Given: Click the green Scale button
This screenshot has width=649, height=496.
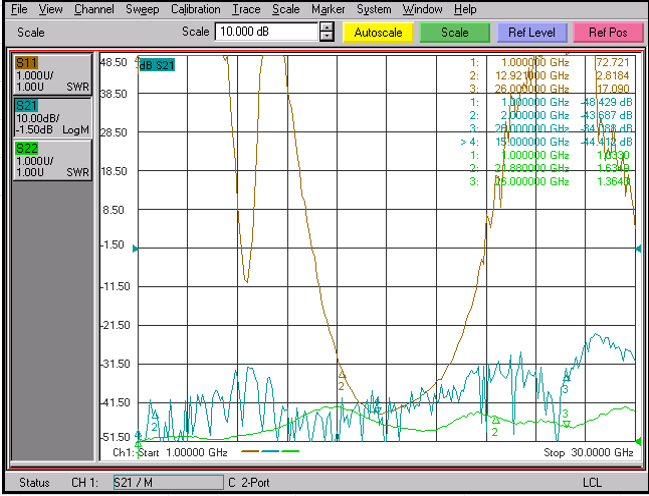Looking at the screenshot, I should tap(454, 32).
